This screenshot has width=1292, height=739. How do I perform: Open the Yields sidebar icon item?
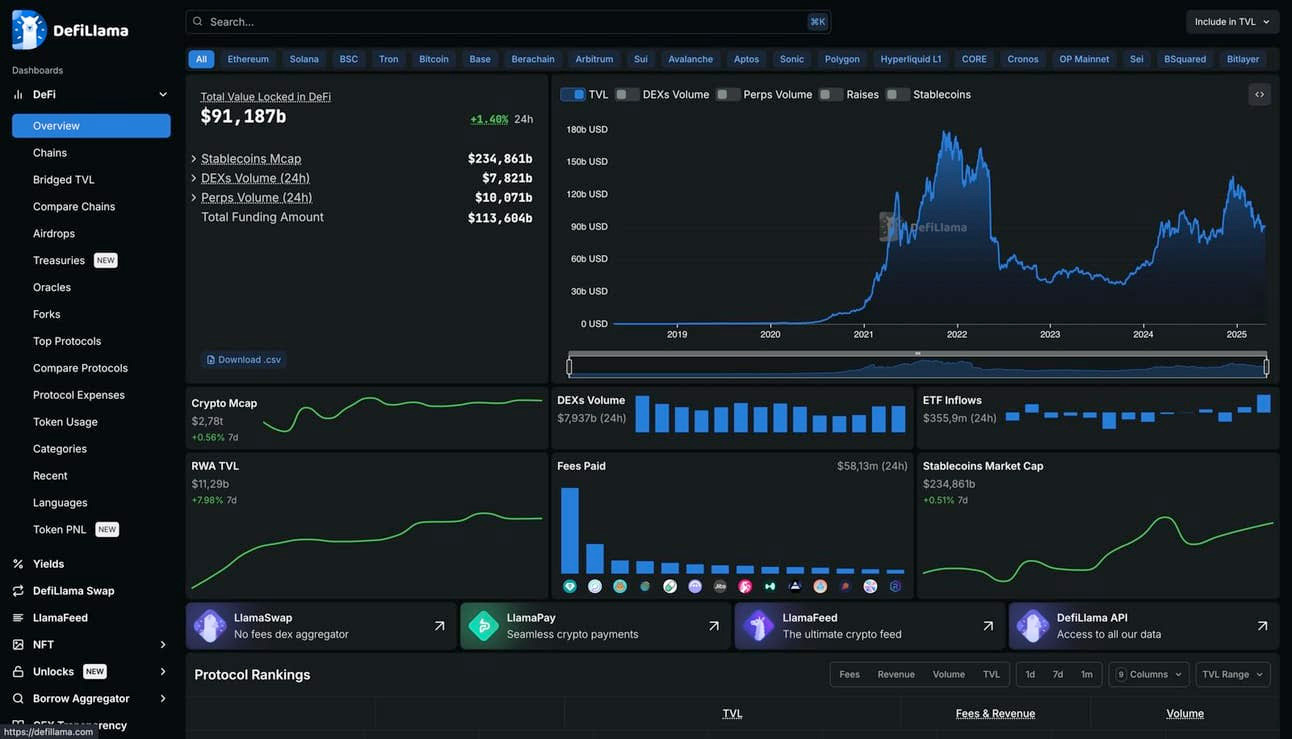click(x=18, y=564)
